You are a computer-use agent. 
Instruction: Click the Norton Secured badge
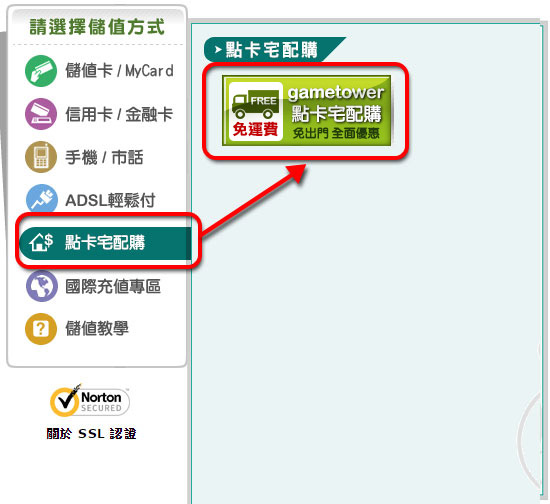90,401
